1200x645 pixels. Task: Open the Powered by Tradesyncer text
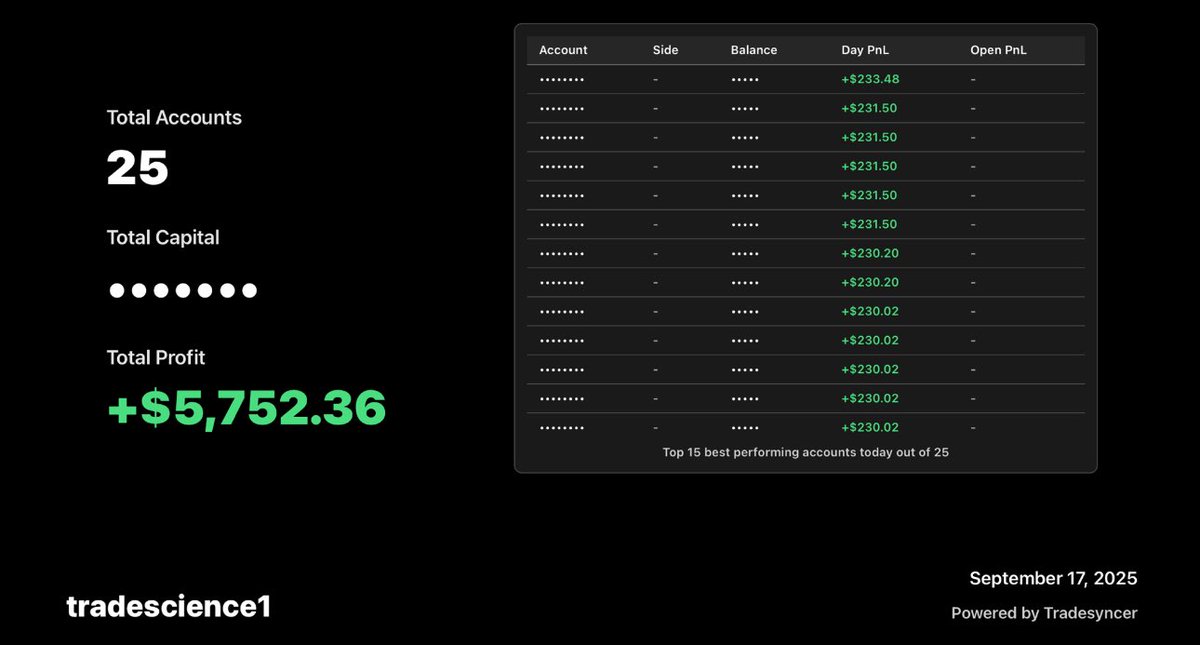[x=1044, y=613]
